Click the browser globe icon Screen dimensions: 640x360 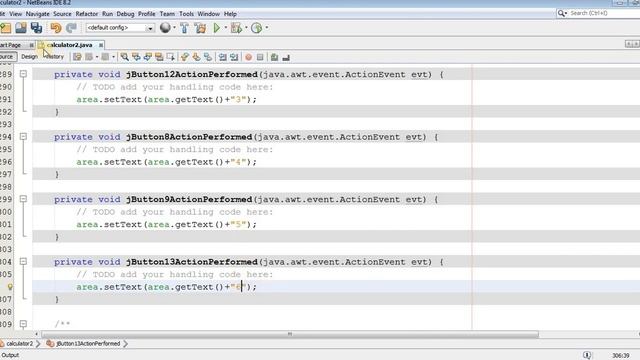click(x=165, y=28)
